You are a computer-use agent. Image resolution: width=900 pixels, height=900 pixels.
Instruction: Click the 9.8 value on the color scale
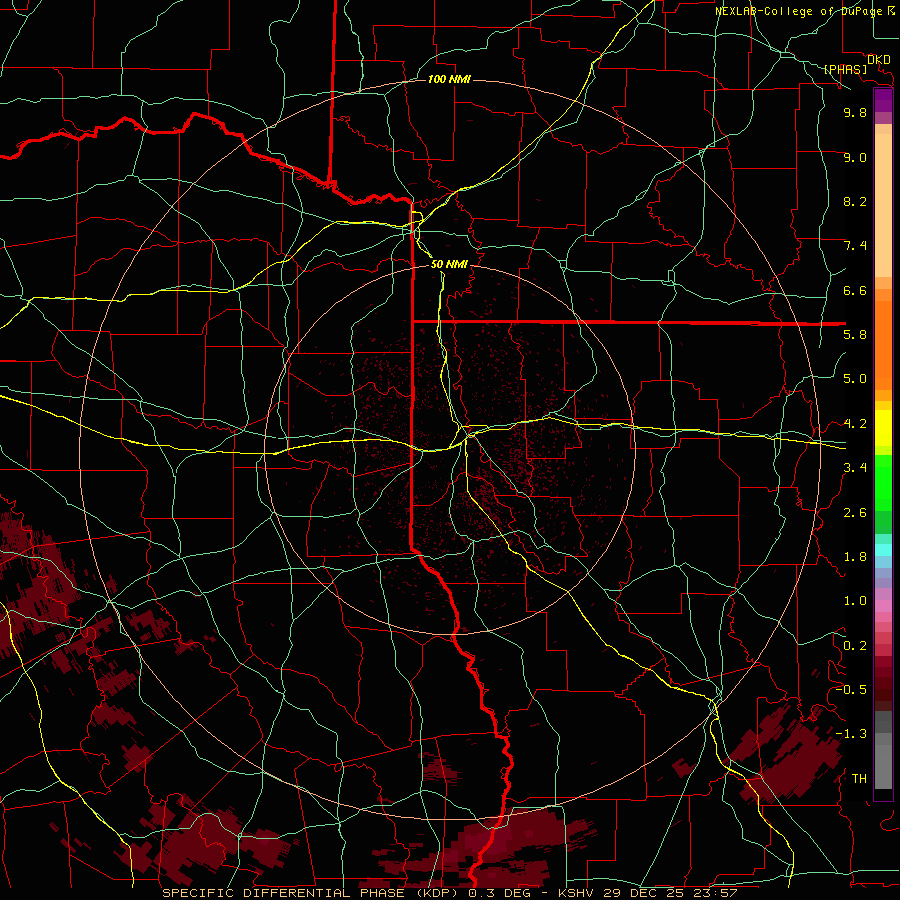pos(855,112)
